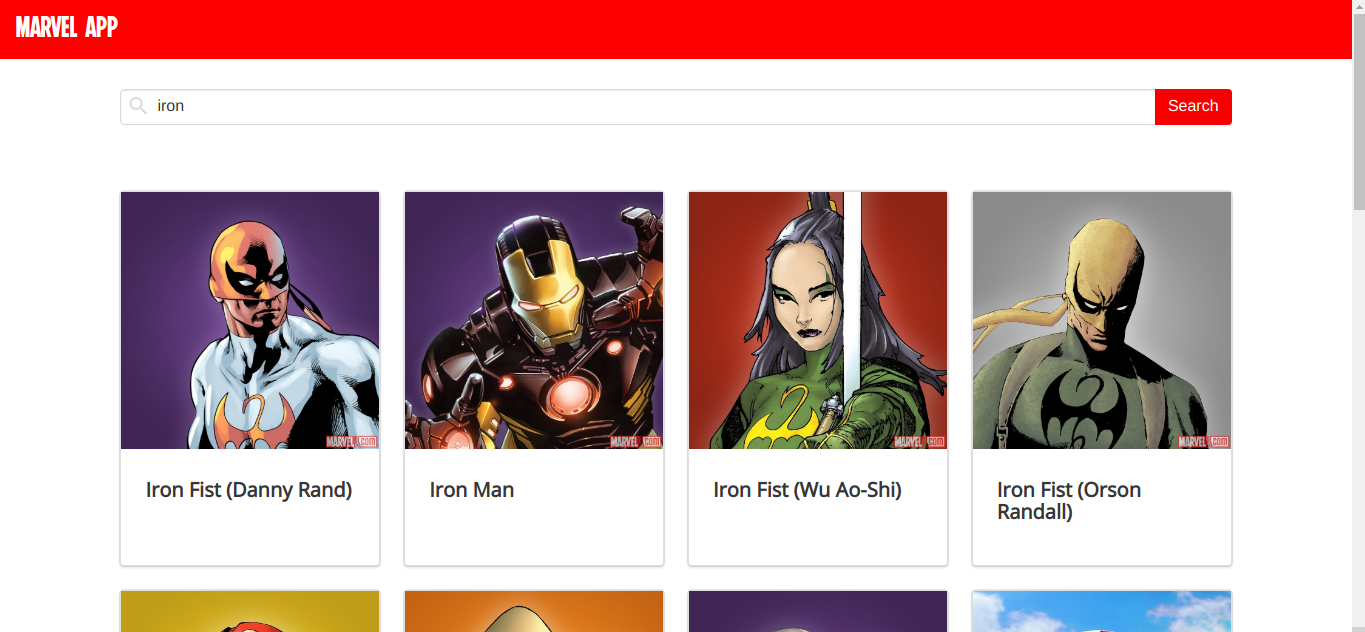The height and width of the screenshot is (632, 1365).
Task: Click the sky-background card in second row
Action: (x=1102, y=611)
